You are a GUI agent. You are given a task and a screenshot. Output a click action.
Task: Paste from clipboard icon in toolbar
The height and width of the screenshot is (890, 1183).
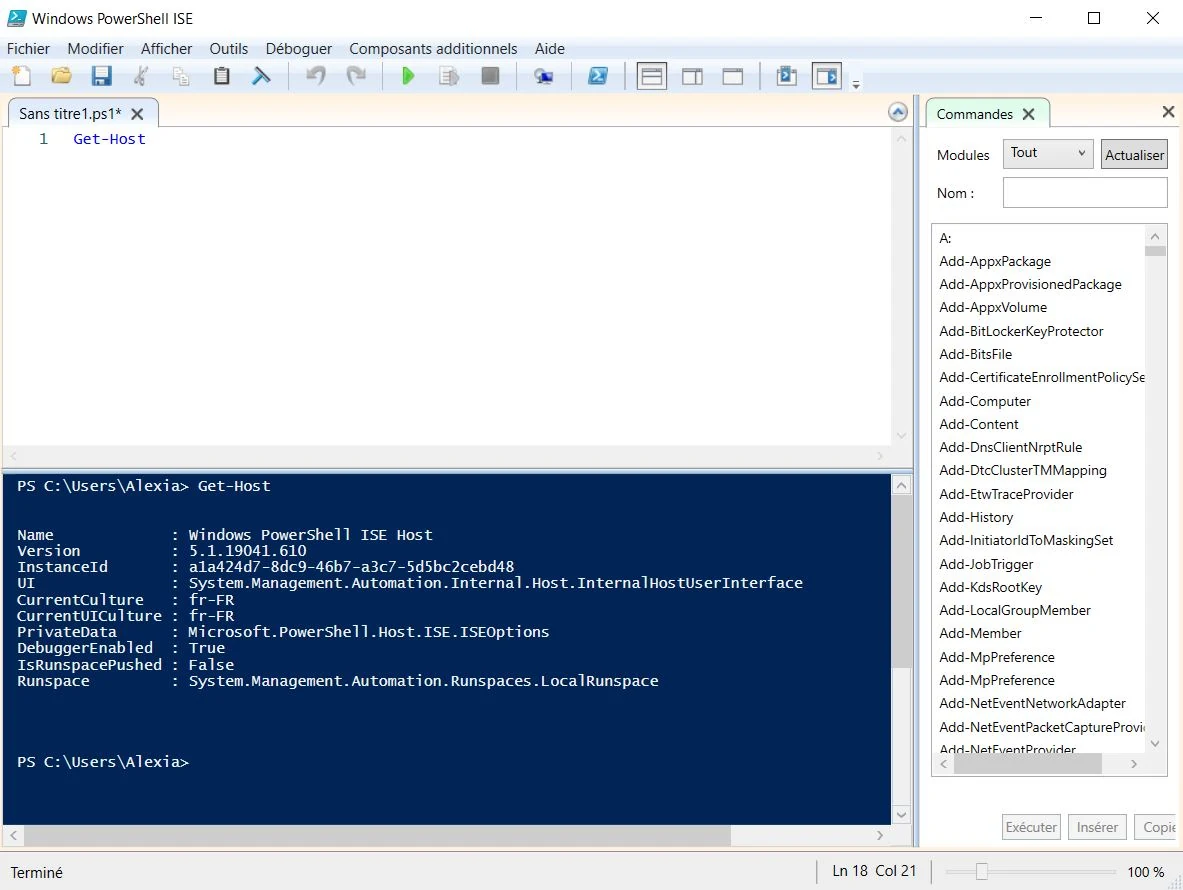click(x=221, y=76)
